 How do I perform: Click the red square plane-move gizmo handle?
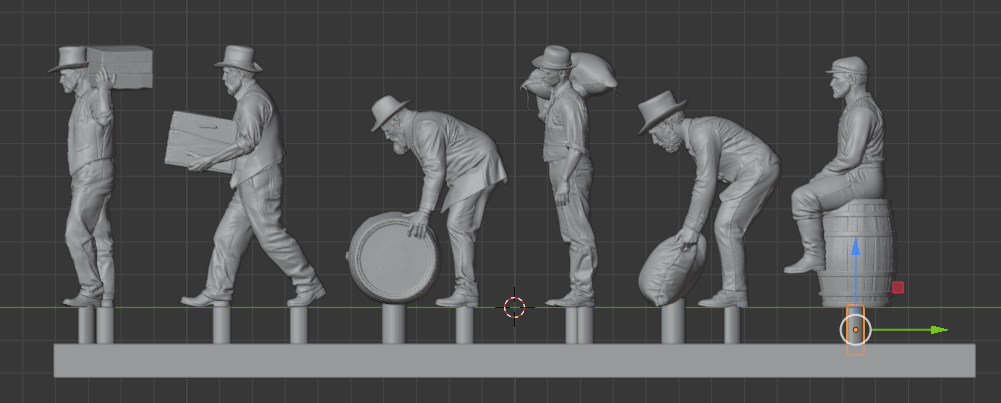(x=898, y=287)
